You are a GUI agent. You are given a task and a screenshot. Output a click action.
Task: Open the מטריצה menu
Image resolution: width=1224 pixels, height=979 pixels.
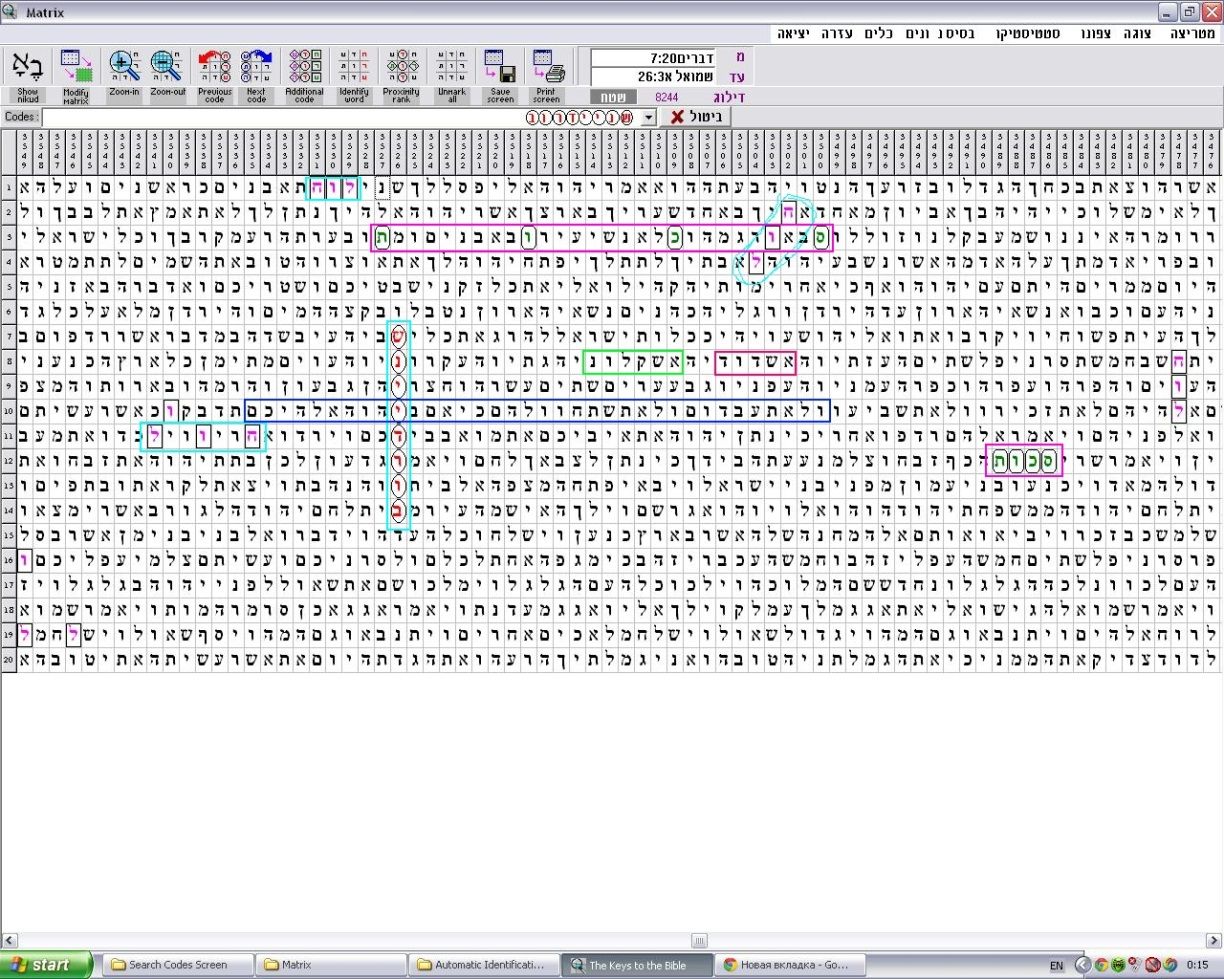pos(1192,33)
